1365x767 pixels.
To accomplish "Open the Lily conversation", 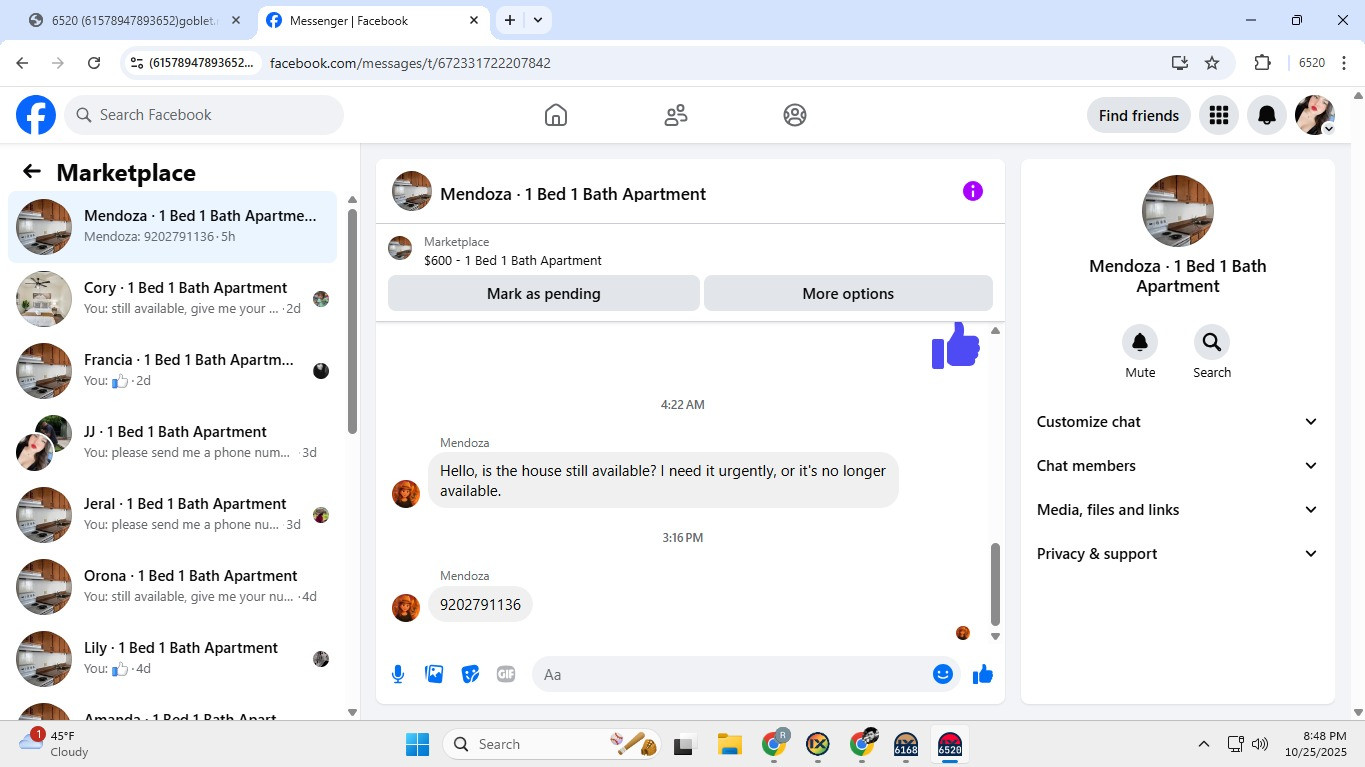I will [173, 659].
